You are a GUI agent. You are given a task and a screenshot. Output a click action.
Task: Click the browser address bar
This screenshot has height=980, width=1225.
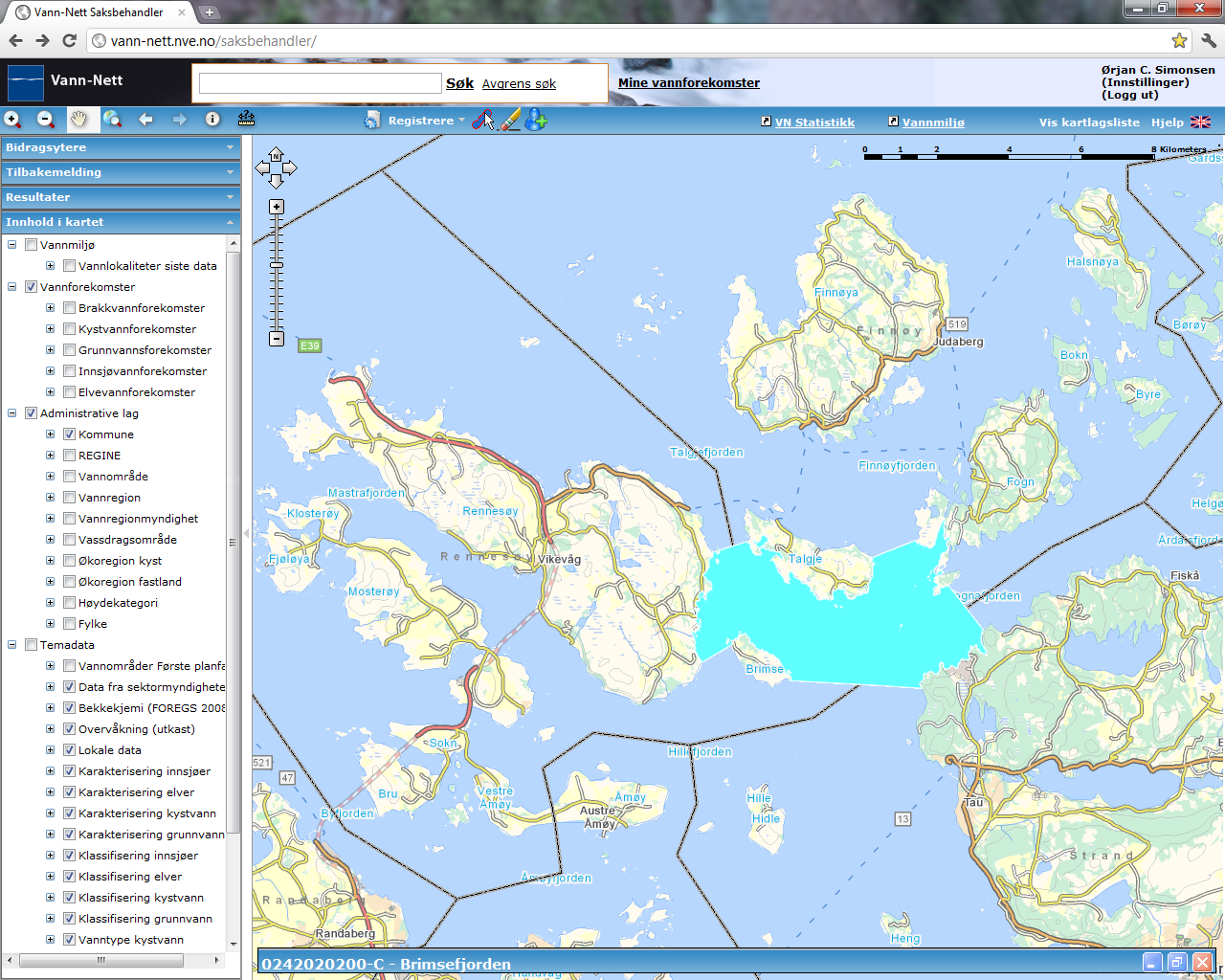coord(627,40)
